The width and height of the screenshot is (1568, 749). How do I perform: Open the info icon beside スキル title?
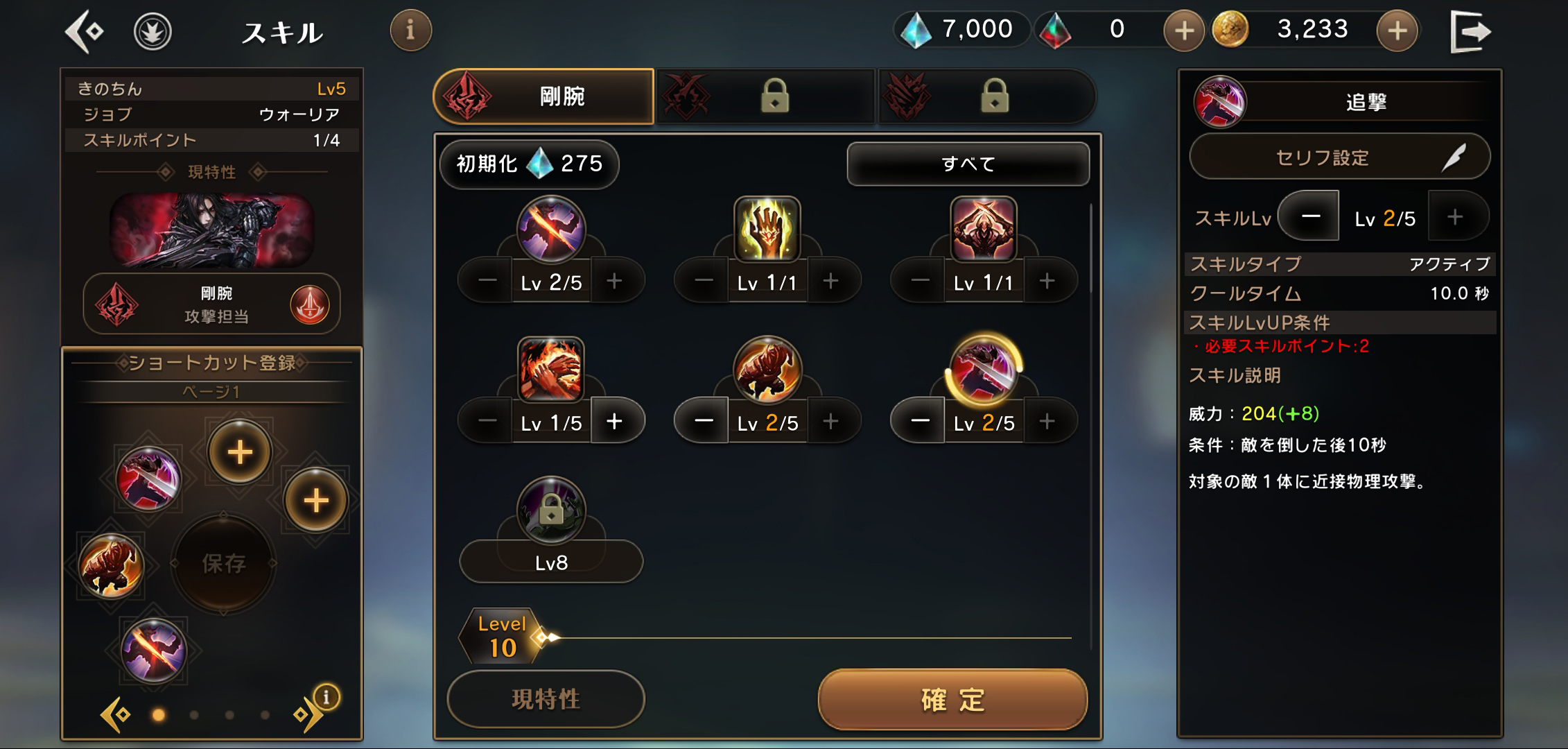pos(410,30)
